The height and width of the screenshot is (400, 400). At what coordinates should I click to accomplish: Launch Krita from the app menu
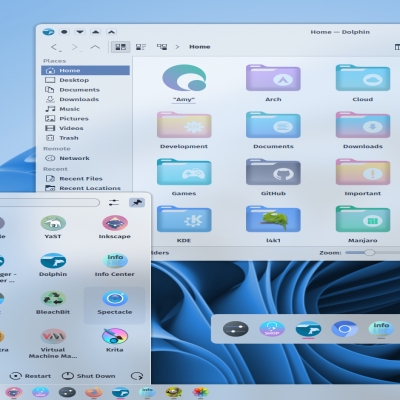point(115,336)
